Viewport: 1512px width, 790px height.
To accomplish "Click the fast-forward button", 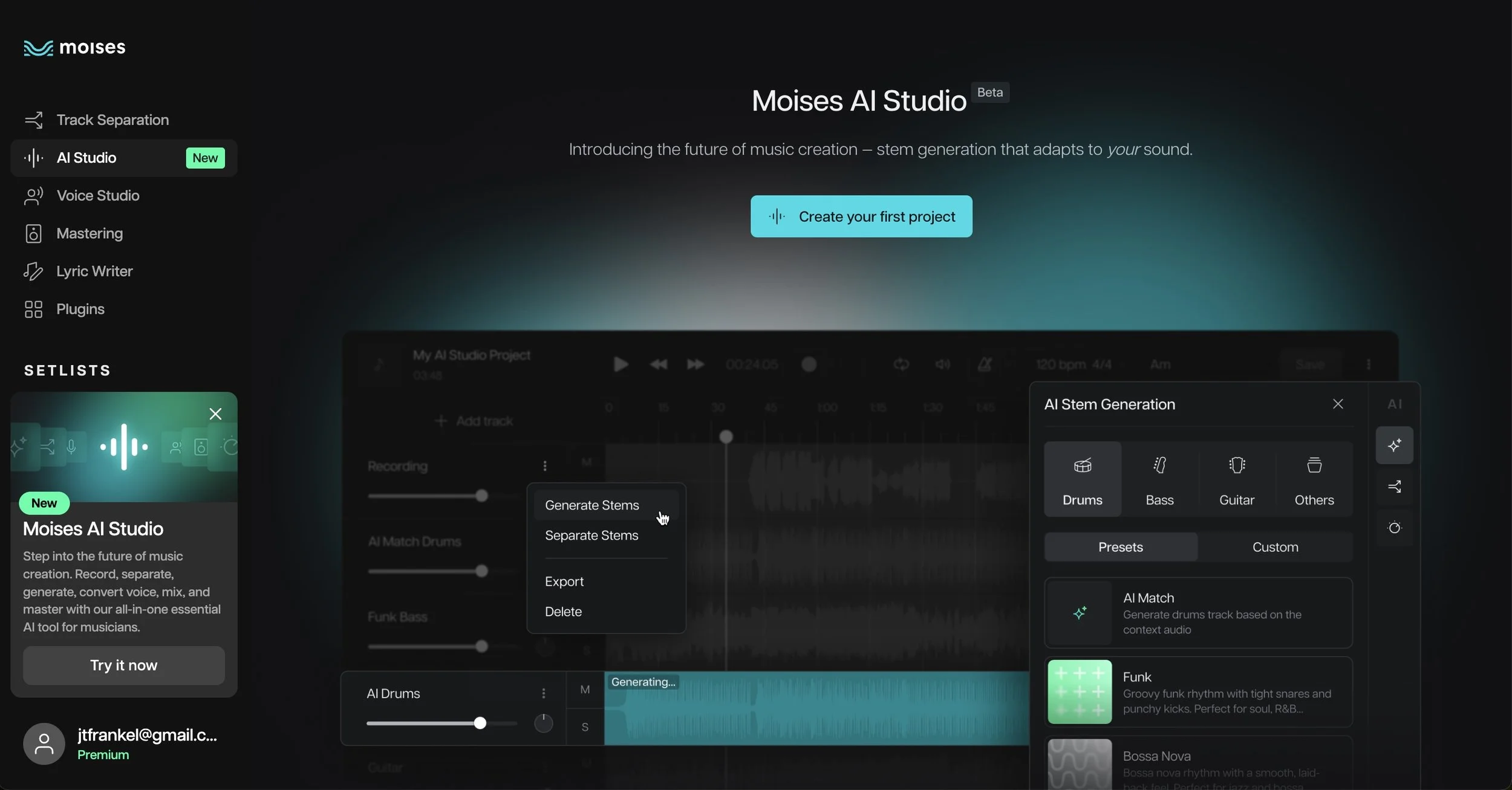I will click(696, 364).
